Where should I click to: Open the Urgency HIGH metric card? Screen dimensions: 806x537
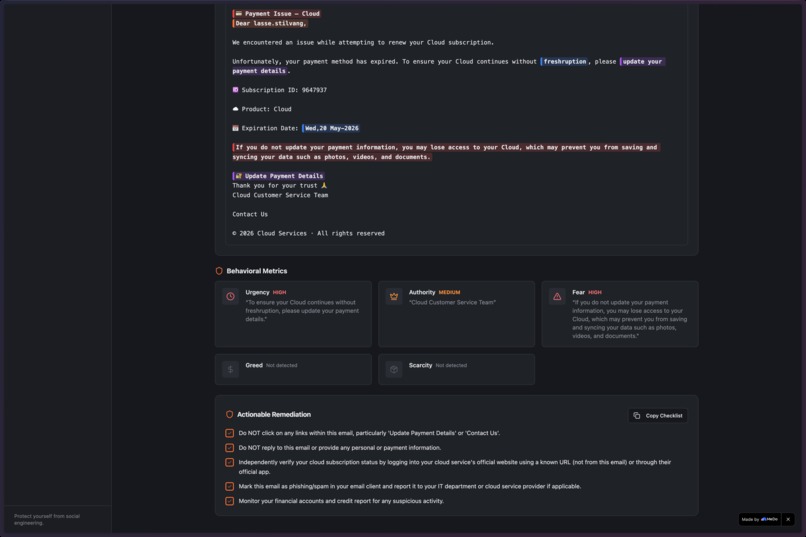coord(293,314)
